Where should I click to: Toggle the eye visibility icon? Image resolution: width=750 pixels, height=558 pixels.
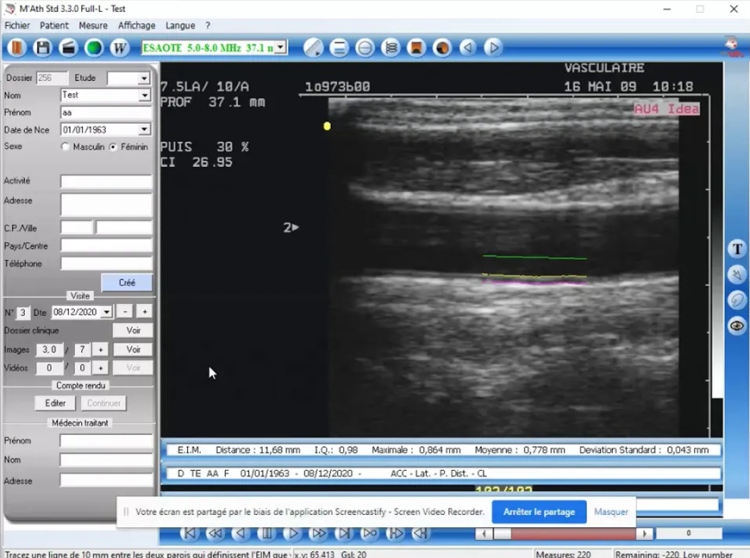[x=737, y=326]
